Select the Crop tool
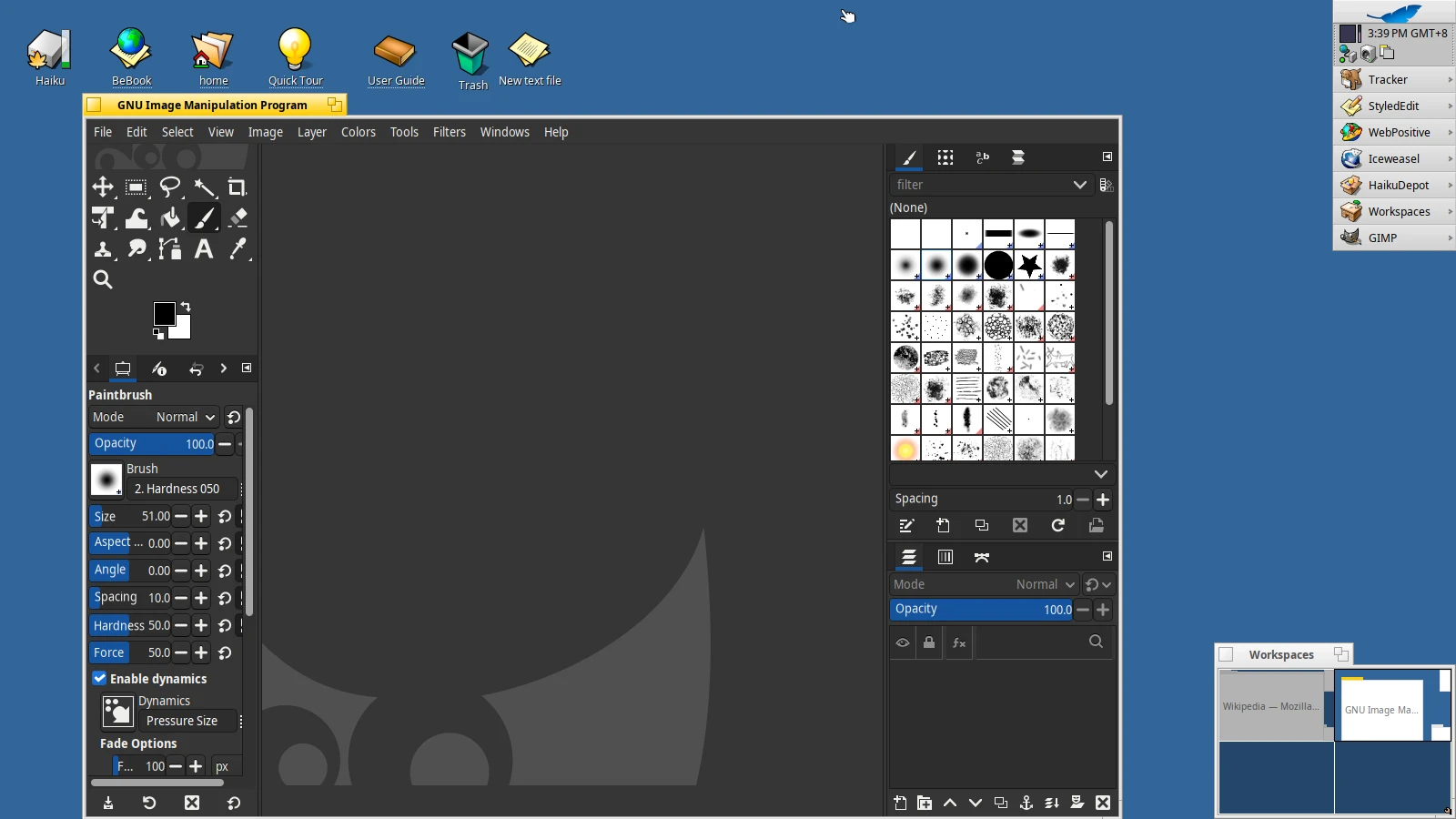Screen dimensions: 1456x819 point(238,187)
